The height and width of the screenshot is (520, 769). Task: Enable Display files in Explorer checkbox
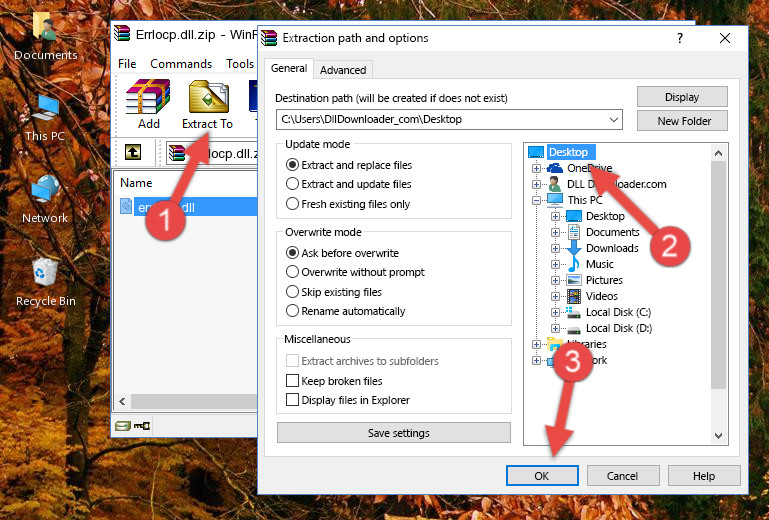pos(292,400)
